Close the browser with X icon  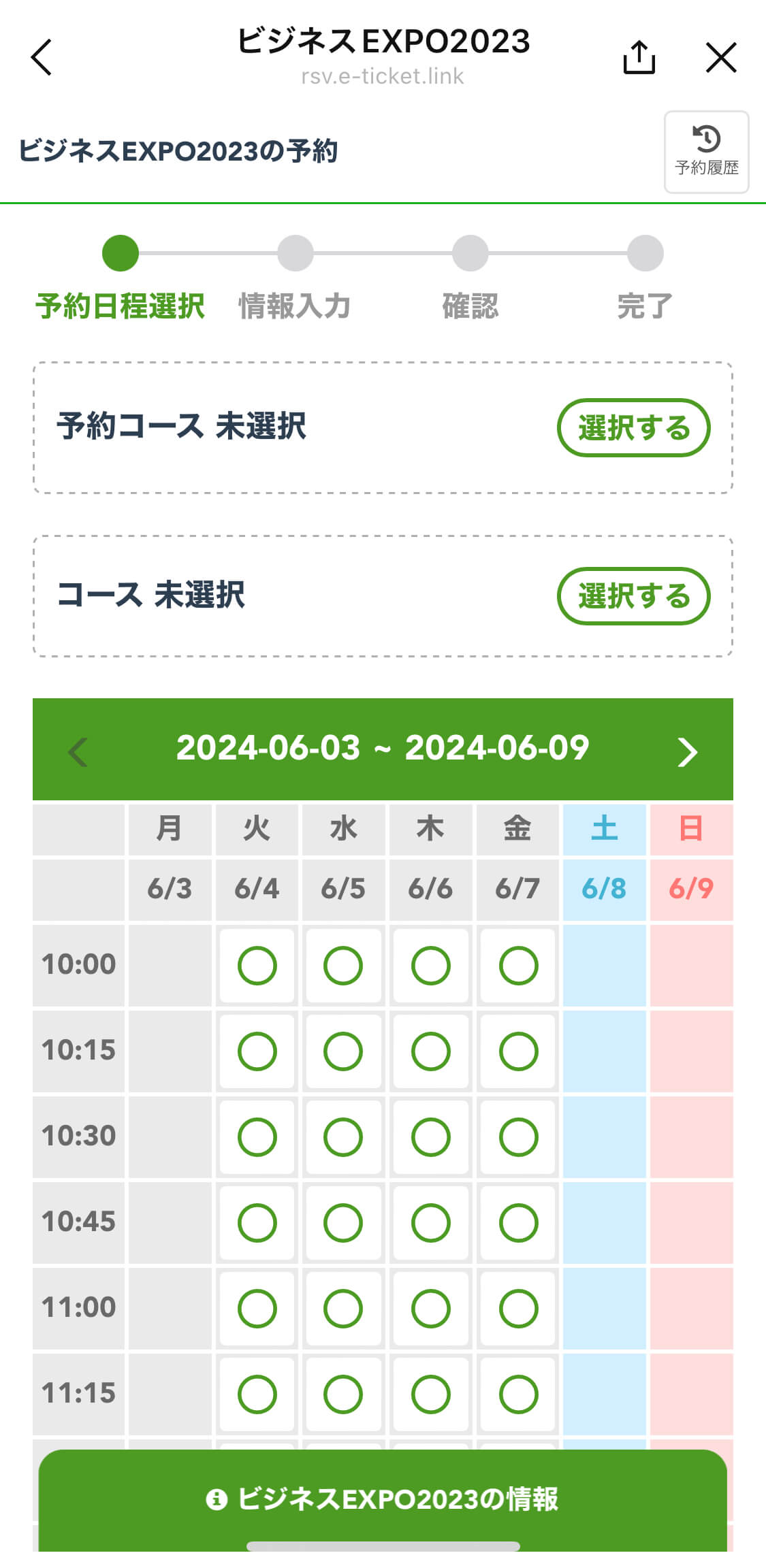click(720, 57)
